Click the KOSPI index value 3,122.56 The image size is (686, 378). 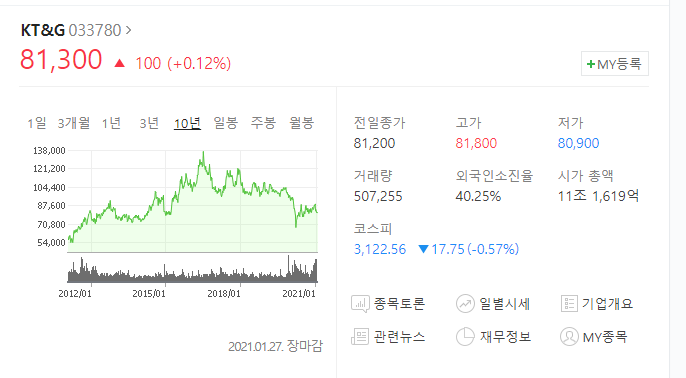point(380,249)
